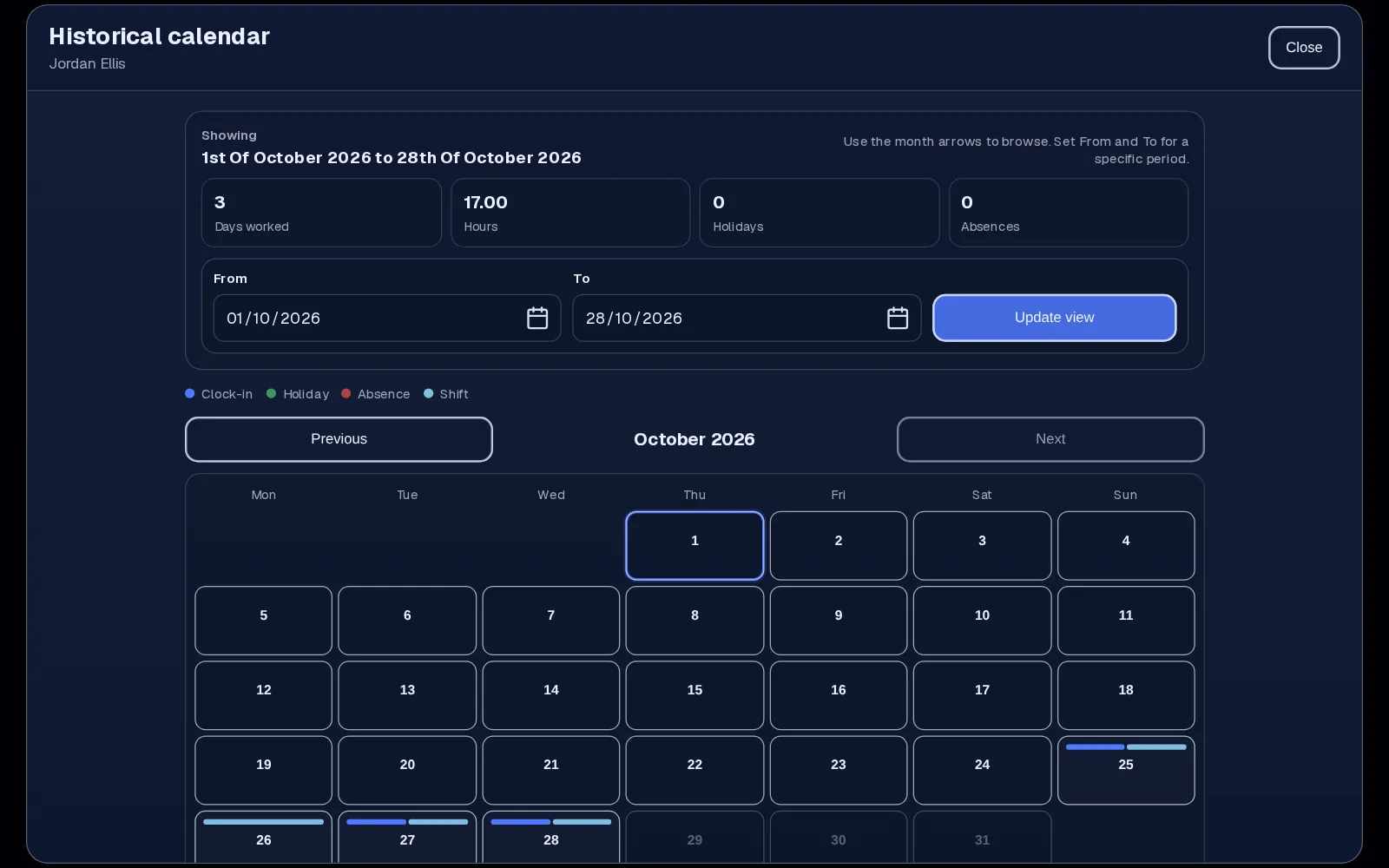This screenshot has width=1389, height=868.
Task: Go to the Next month
Action: point(1050,439)
